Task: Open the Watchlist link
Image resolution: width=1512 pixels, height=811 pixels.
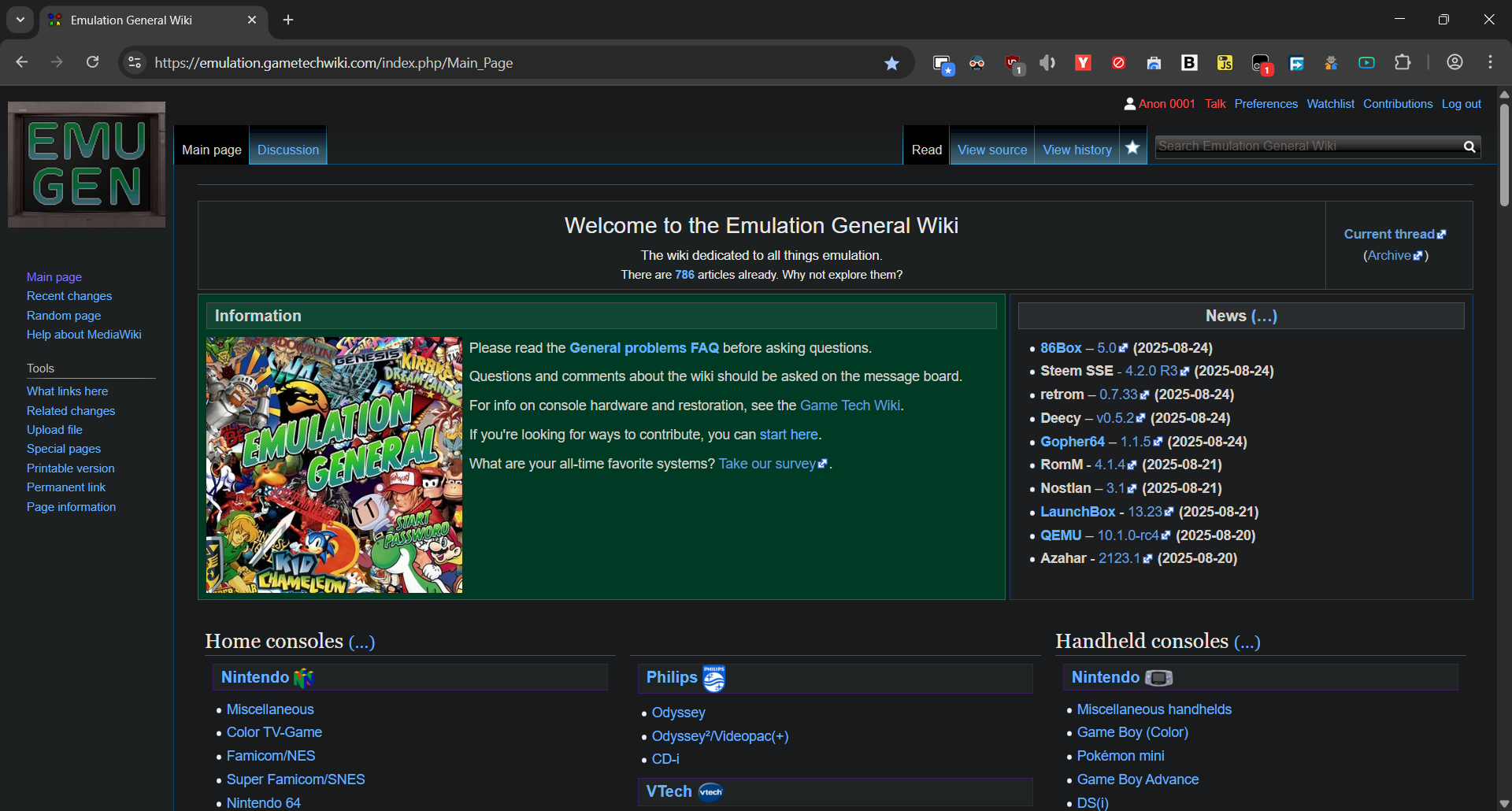Action: tap(1330, 104)
